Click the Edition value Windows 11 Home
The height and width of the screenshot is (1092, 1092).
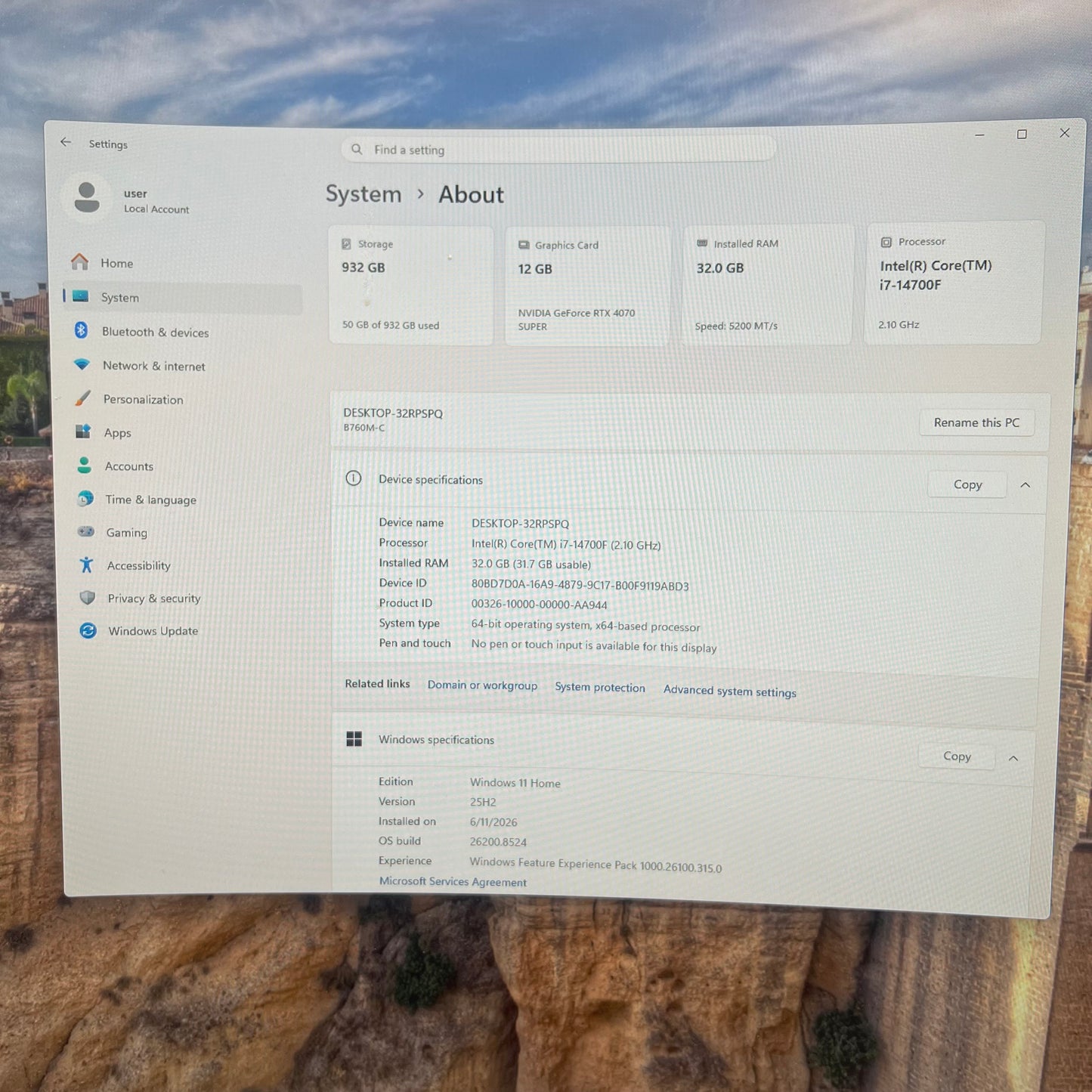tap(515, 783)
